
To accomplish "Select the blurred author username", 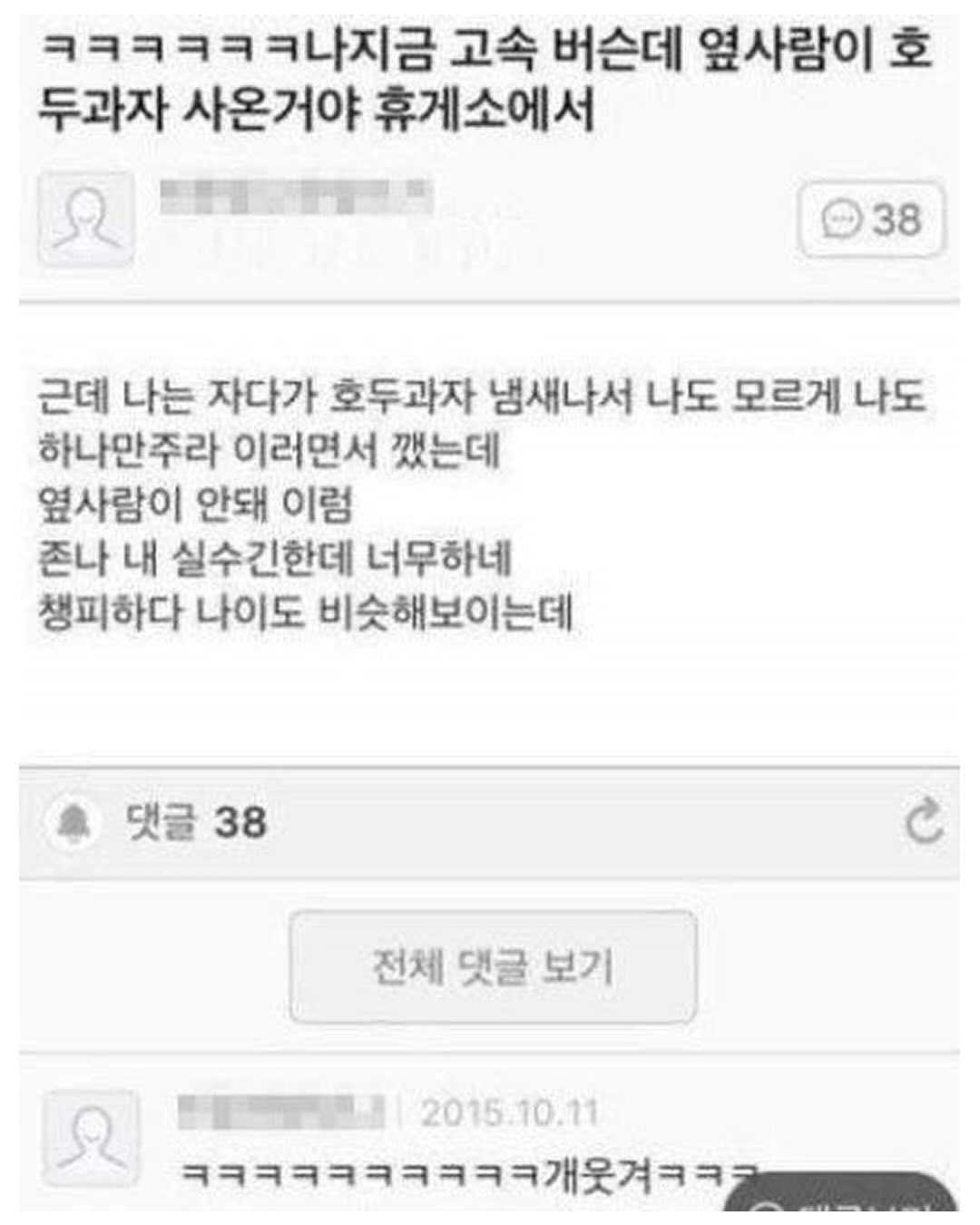I will point(296,198).
